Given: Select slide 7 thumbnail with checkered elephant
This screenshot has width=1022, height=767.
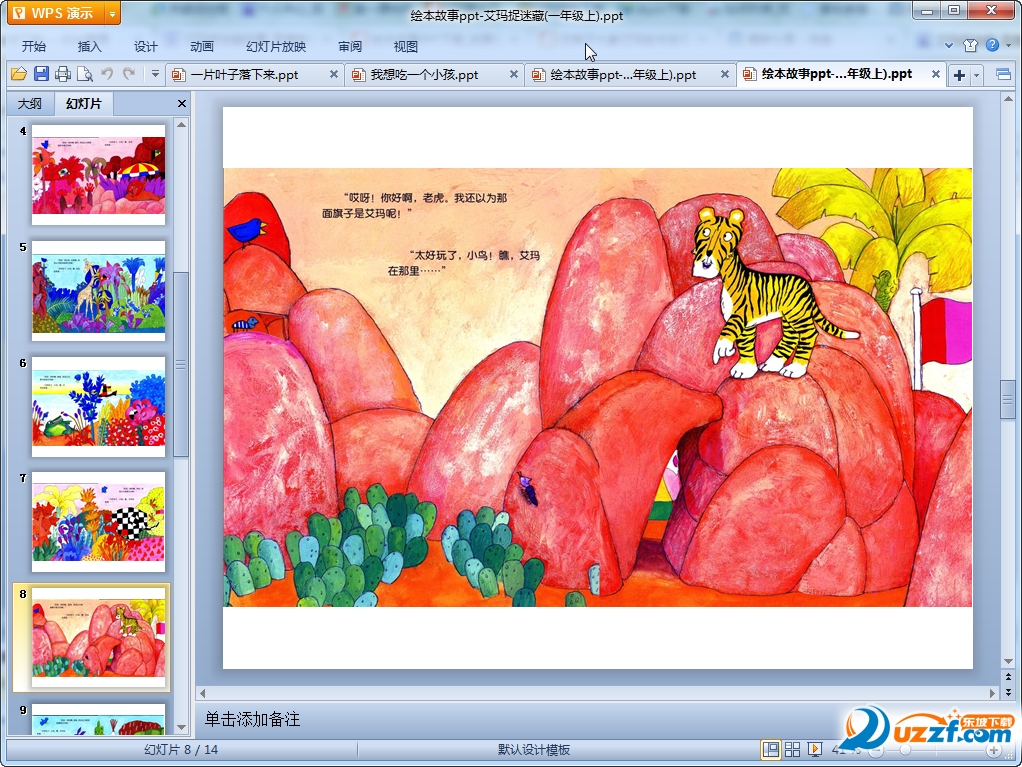Looking at the screenshot, I should point(98,522).
